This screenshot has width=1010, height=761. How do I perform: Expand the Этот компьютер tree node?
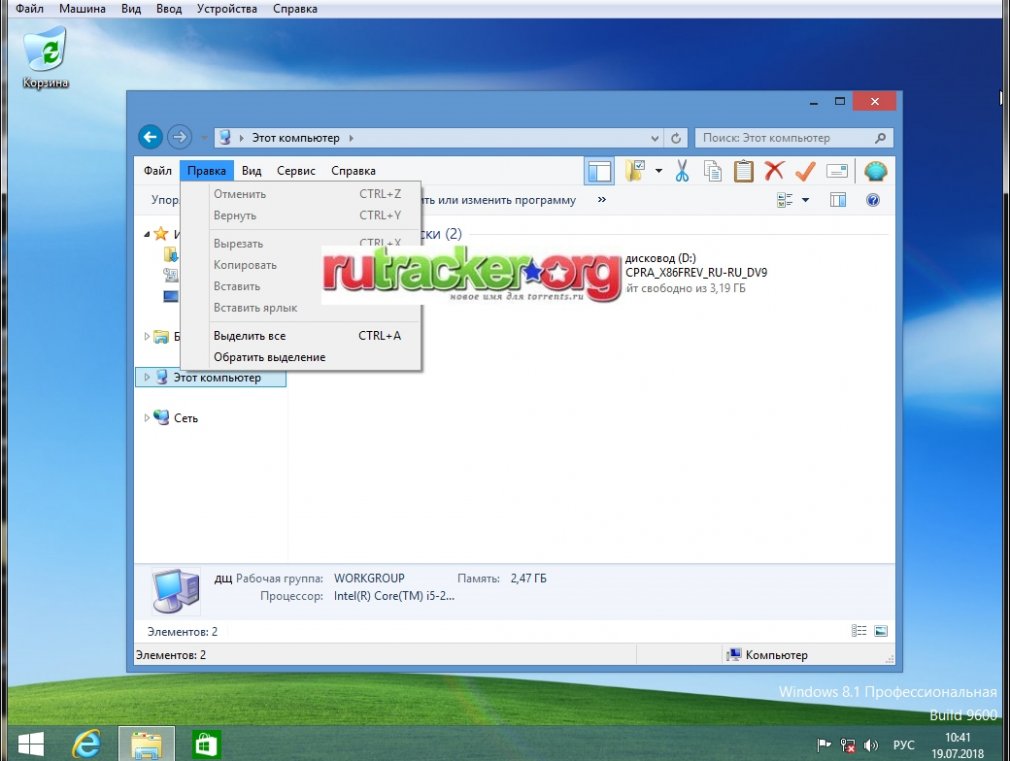click(147, 377)
